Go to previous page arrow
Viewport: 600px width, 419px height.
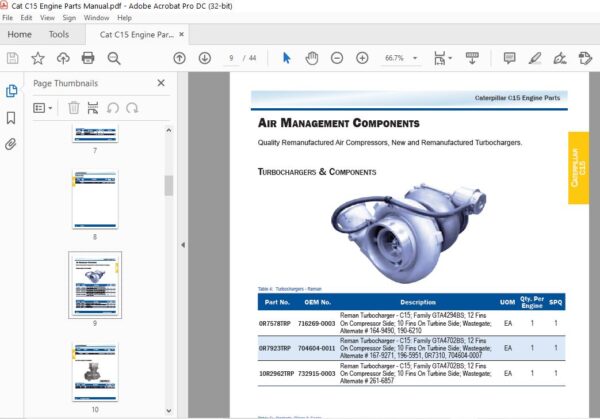(179, 58)
